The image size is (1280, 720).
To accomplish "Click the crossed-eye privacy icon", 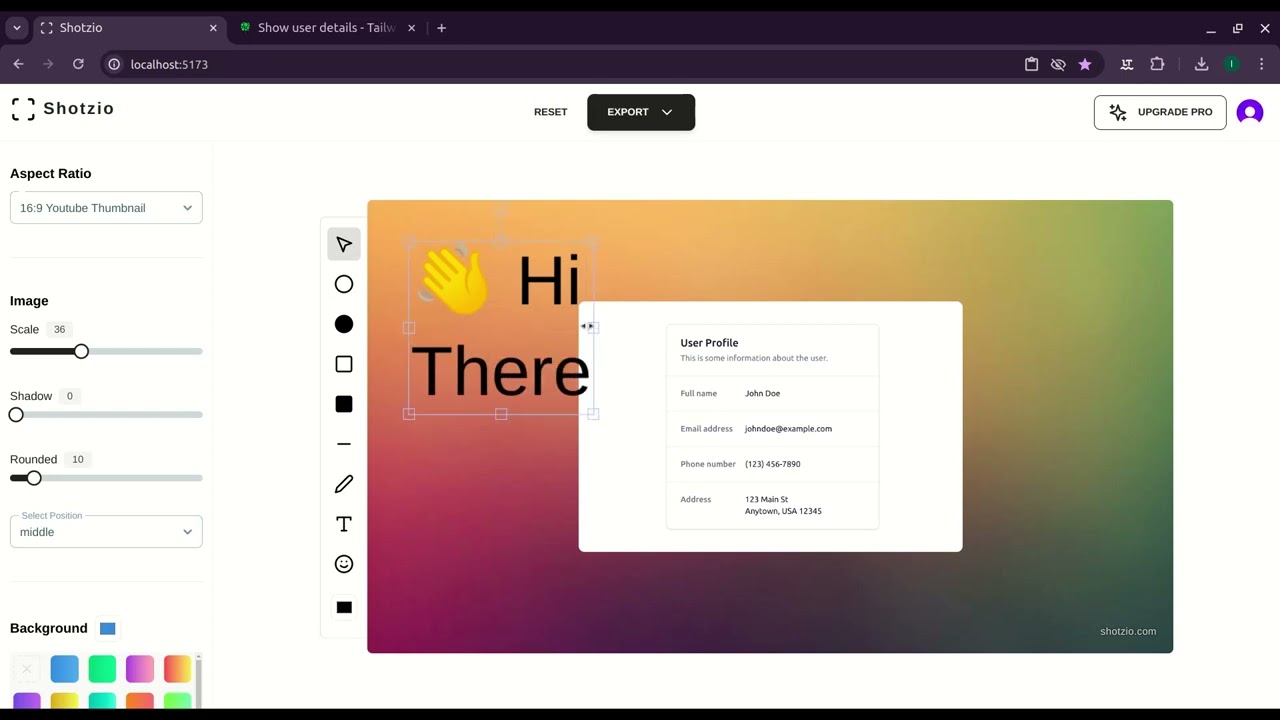I will [1058, 64].
